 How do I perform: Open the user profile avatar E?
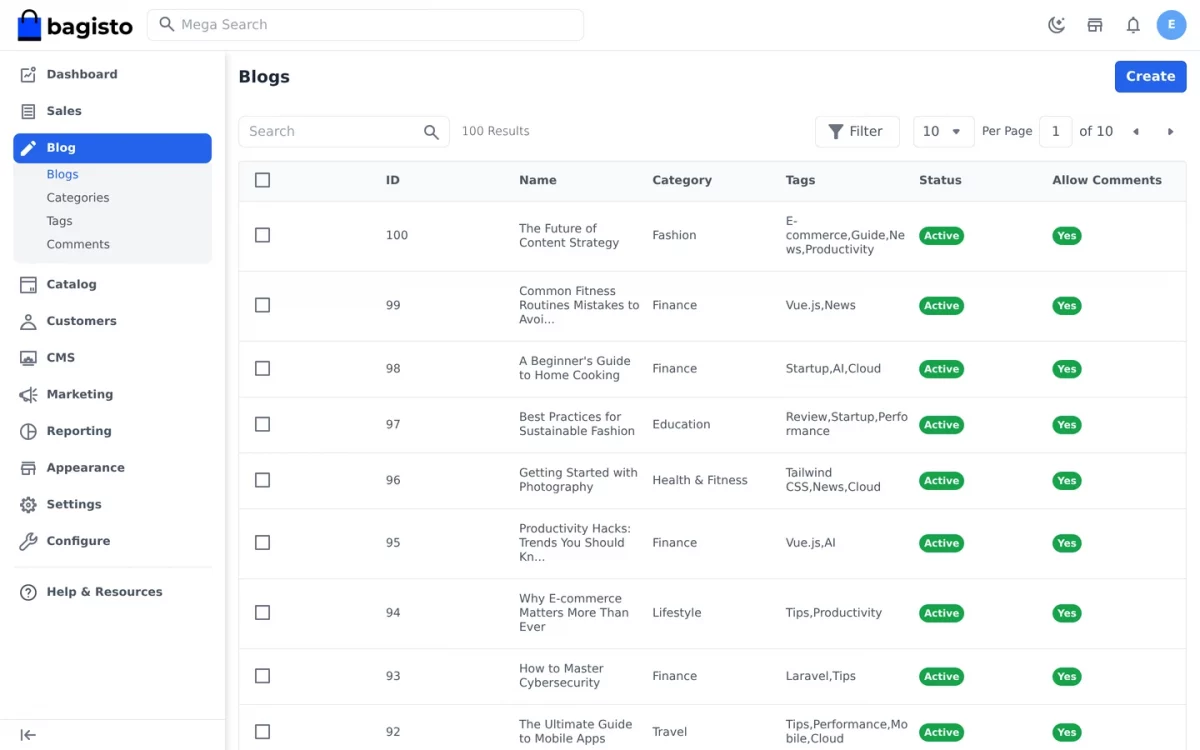[x=1172, y=25]
